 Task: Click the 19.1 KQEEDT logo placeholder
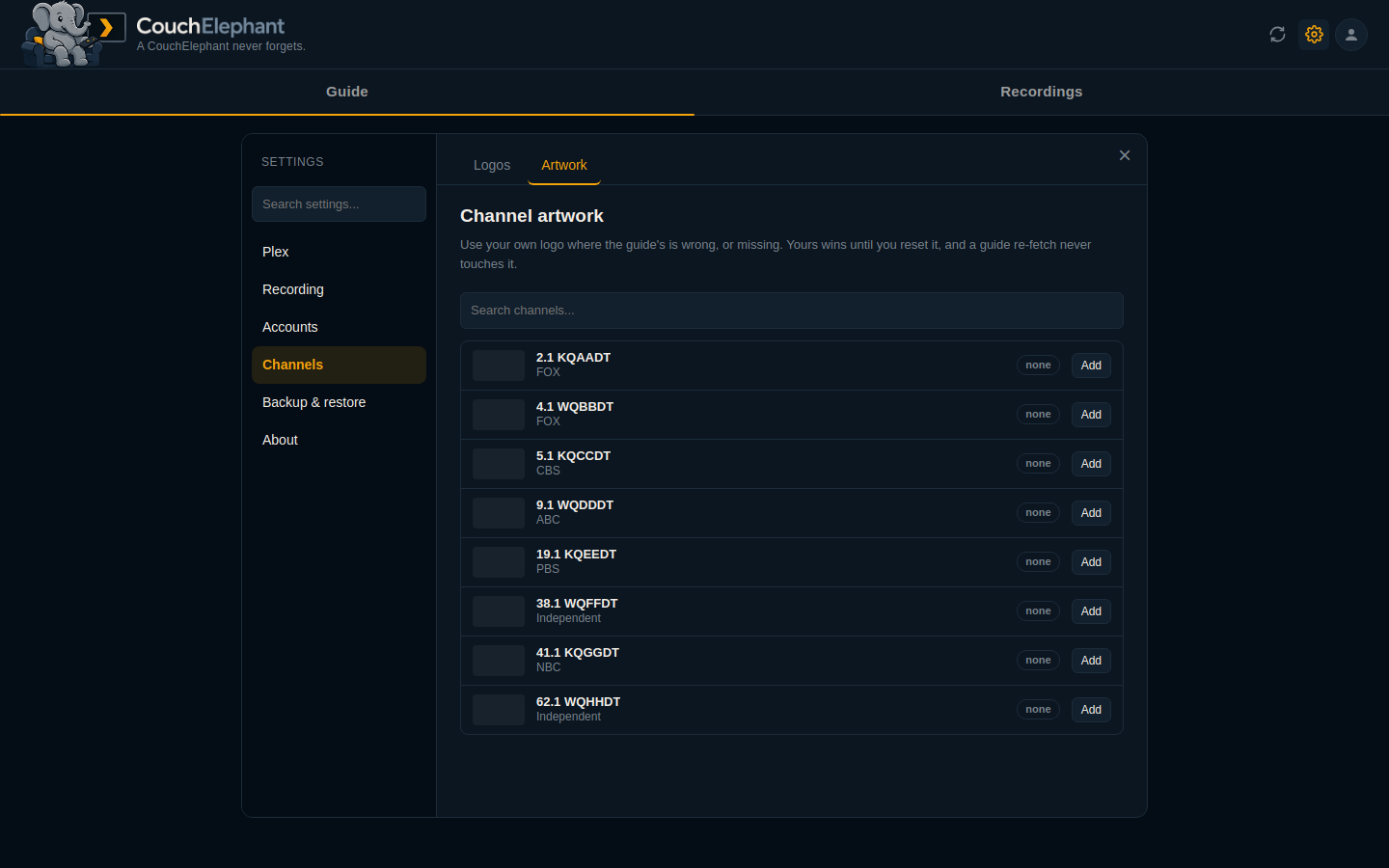click(x=499, y=562)
